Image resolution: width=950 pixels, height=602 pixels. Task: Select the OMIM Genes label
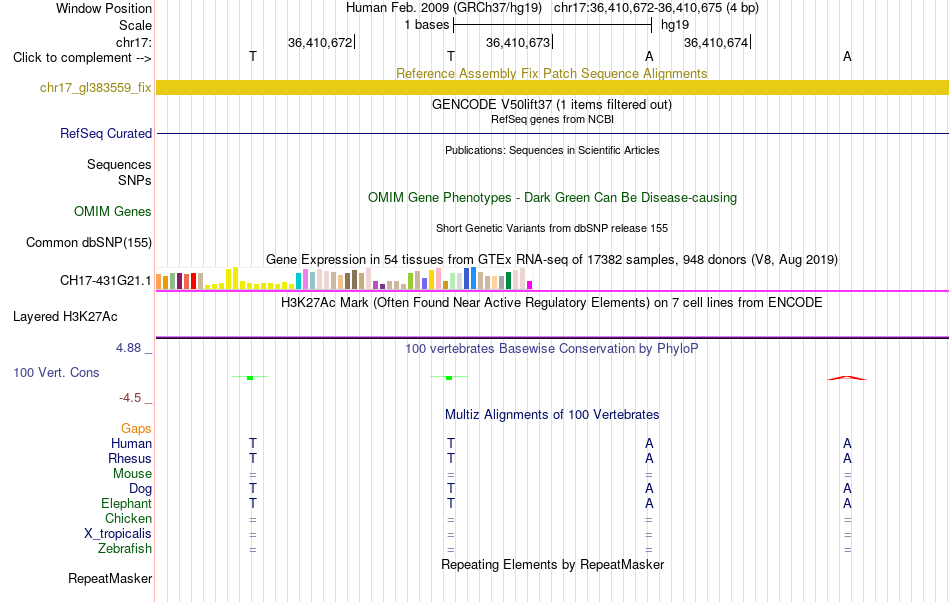pos(112,211)
